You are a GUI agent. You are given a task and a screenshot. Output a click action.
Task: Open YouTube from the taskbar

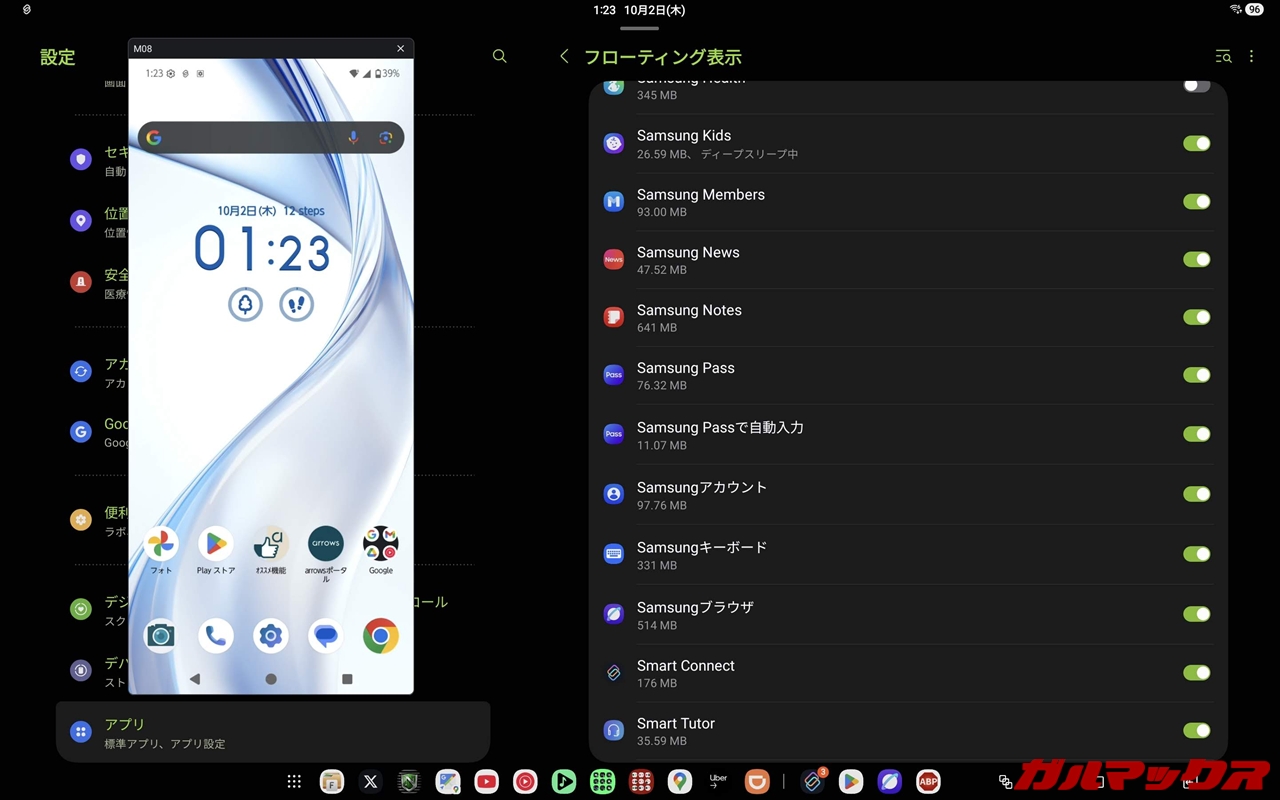tap(486, 782)
